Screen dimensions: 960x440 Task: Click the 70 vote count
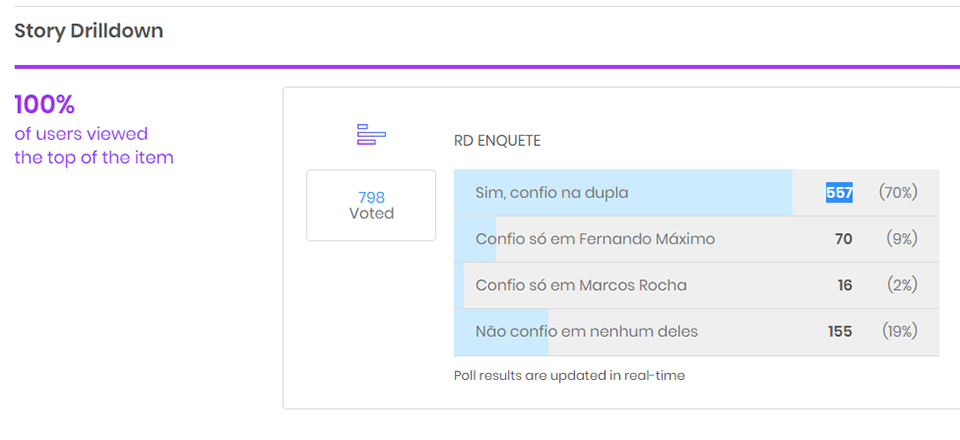843,239
